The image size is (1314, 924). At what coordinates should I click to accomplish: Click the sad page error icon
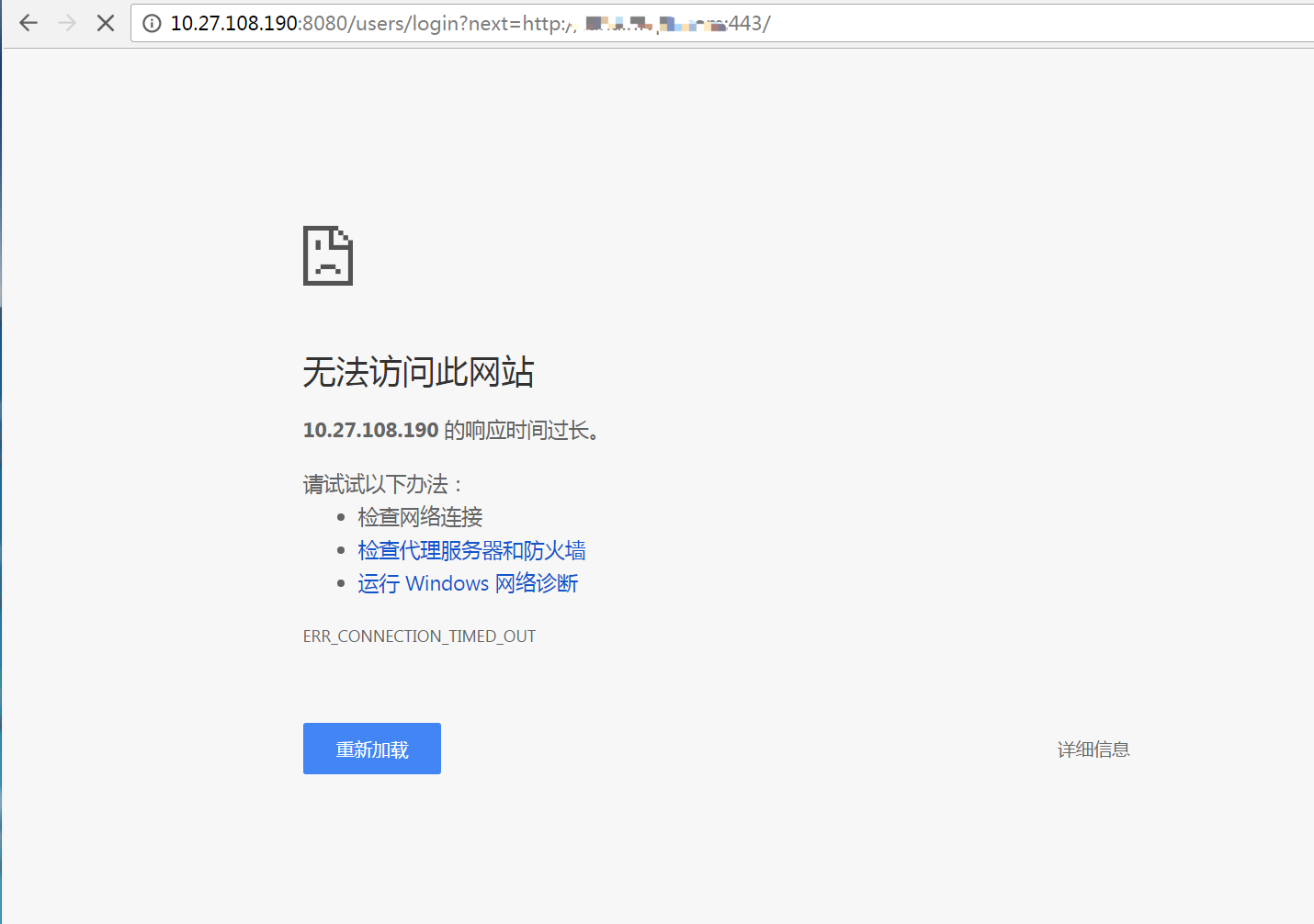pyautogui.click(x=328, y=255)
